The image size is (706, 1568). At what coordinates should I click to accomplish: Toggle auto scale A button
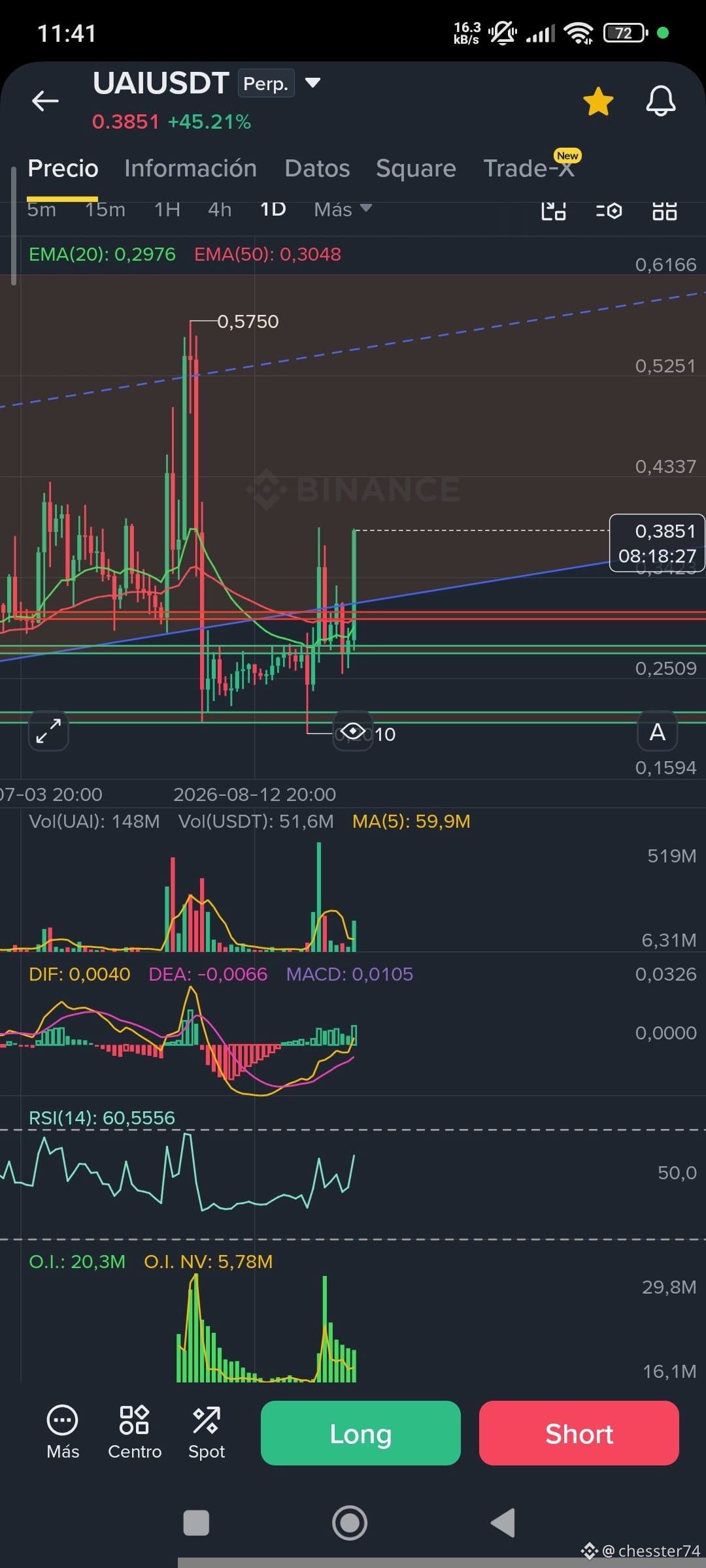(658, 732)
